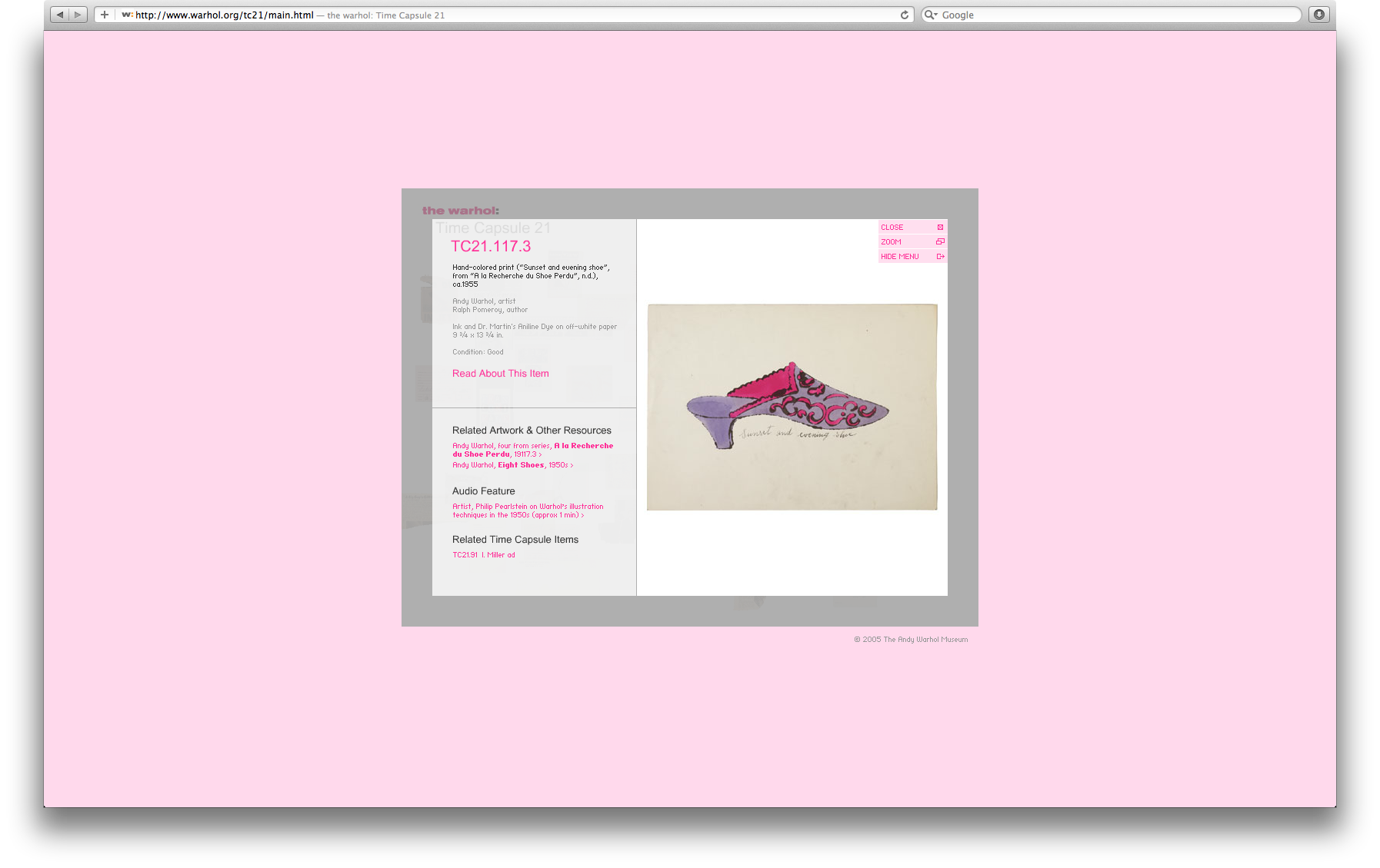The width and height of the screenshot is (1380, 868).
Task: Click the TC21.117.3 item heading
Action: tap(491, 247)
